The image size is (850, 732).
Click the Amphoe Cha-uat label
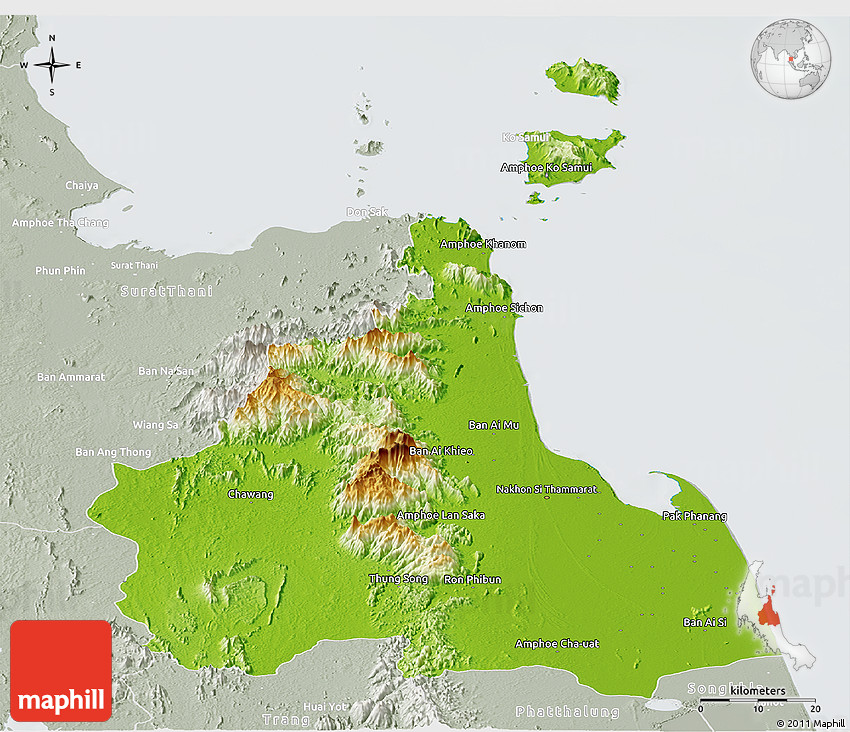(x=557, y=643)
